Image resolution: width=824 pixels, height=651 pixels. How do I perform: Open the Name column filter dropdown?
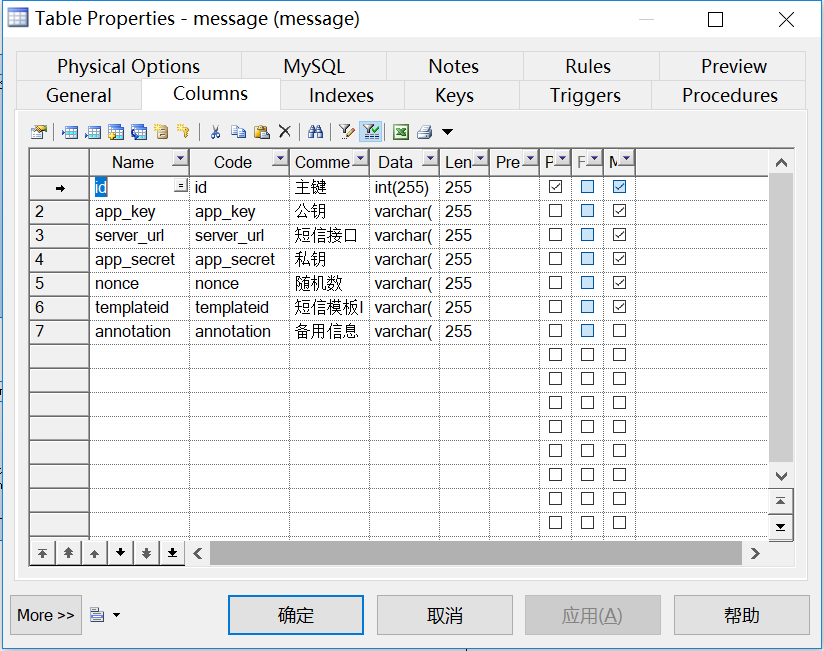(x=178, y=161)
